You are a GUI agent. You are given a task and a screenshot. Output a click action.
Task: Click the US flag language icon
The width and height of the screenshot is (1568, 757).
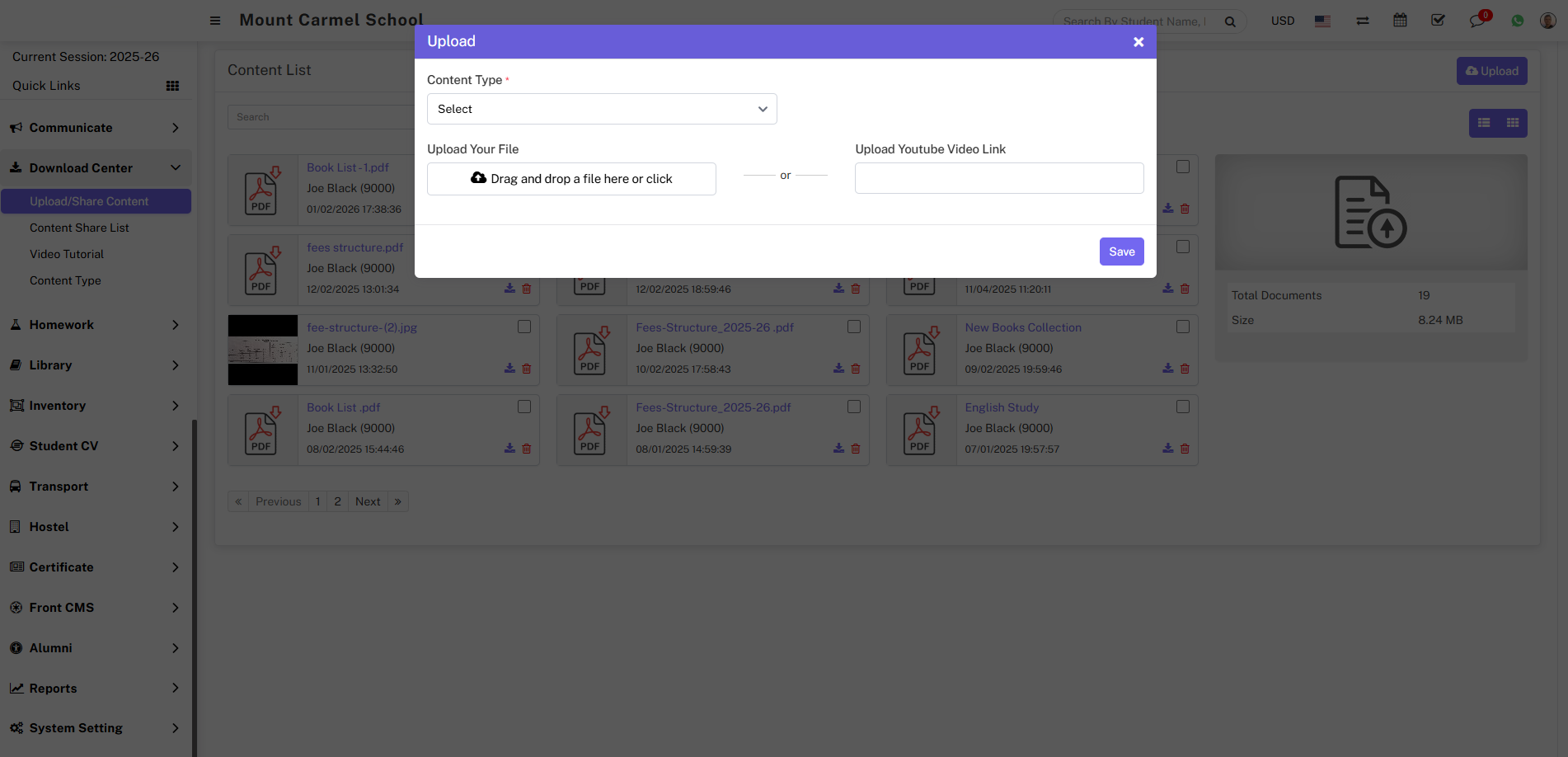[x=1322, y=21]
